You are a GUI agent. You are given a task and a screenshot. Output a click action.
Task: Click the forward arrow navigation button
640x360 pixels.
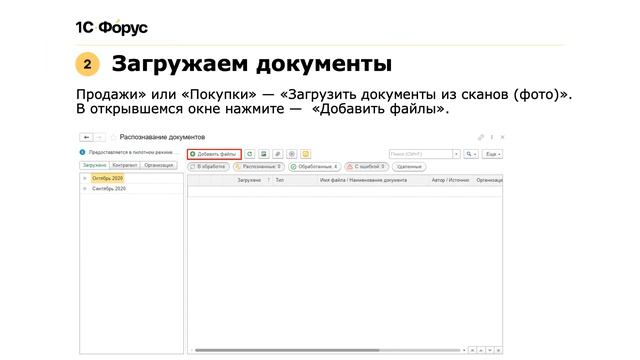click(99, 137)
